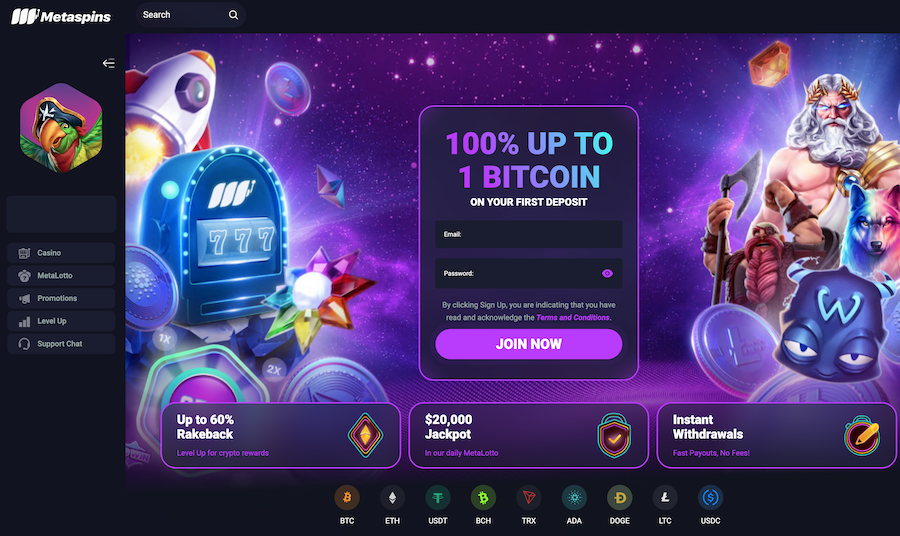Click the JOIN NOW button
This screenshot has height=536, width=900.
tap(529, 344)
